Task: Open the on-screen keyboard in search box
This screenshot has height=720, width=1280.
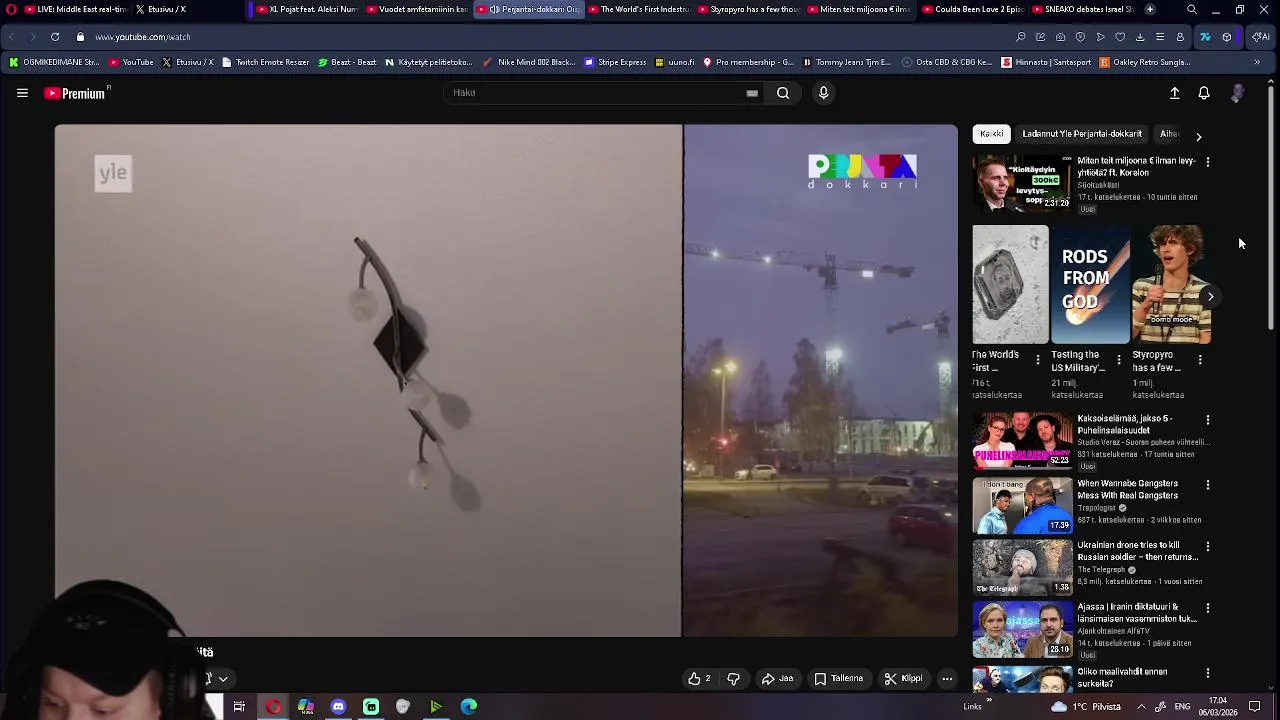Action: pyautogui.click(x=752, y=93)
